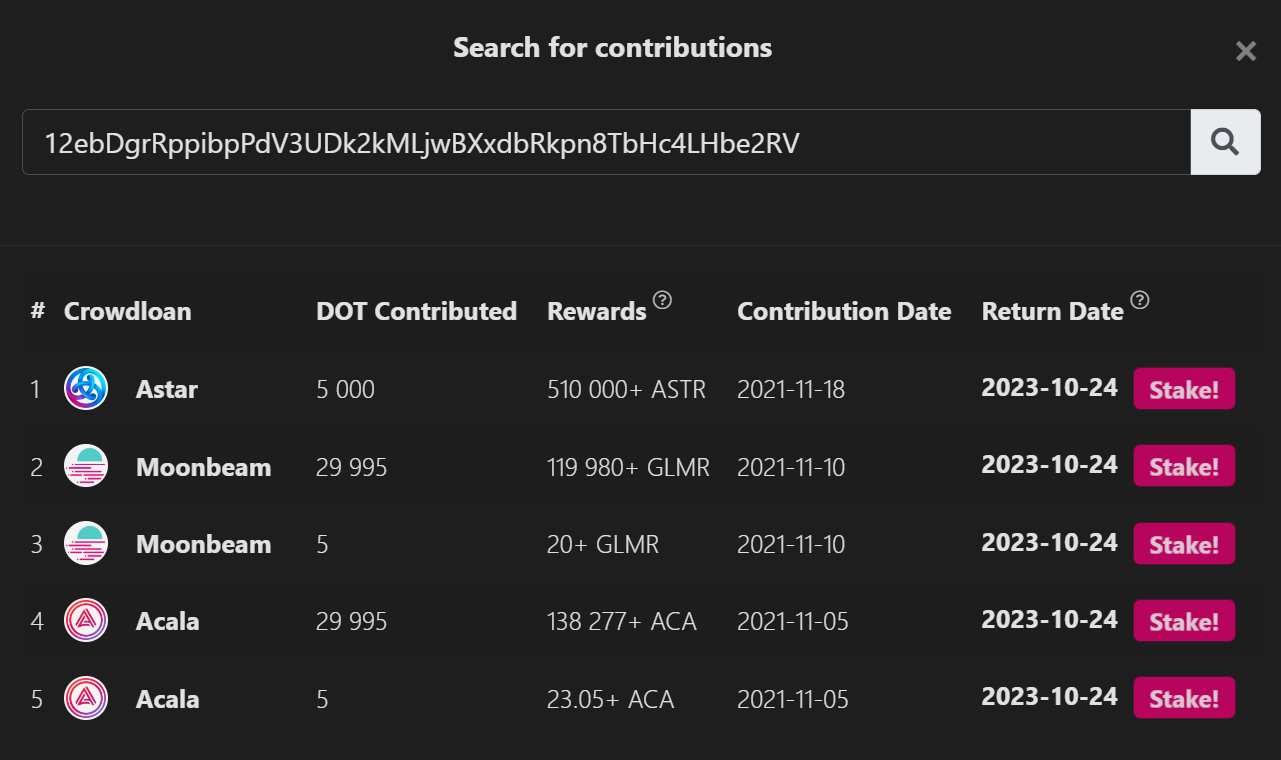
Task: Click the Moonbeam logo in row 3
Action: click(x=86, y=543)
